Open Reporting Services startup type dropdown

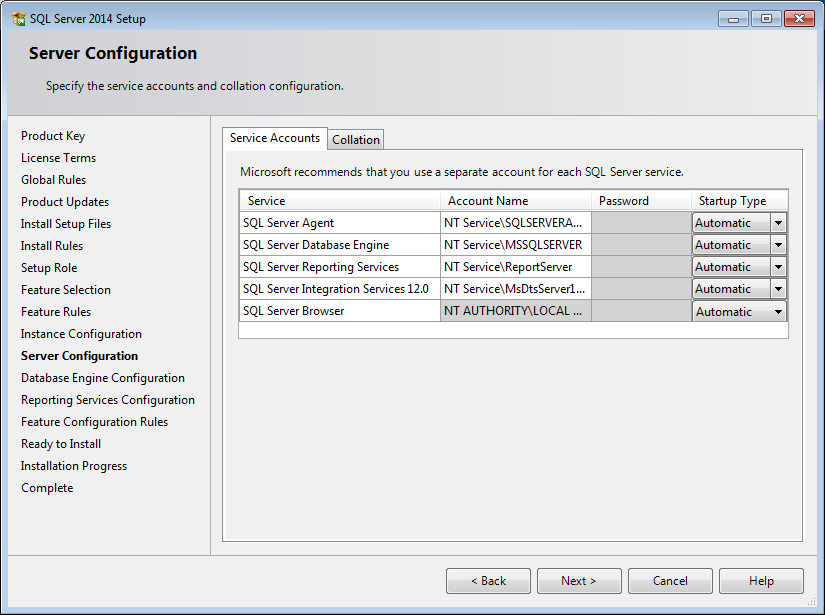pos(778,266)
